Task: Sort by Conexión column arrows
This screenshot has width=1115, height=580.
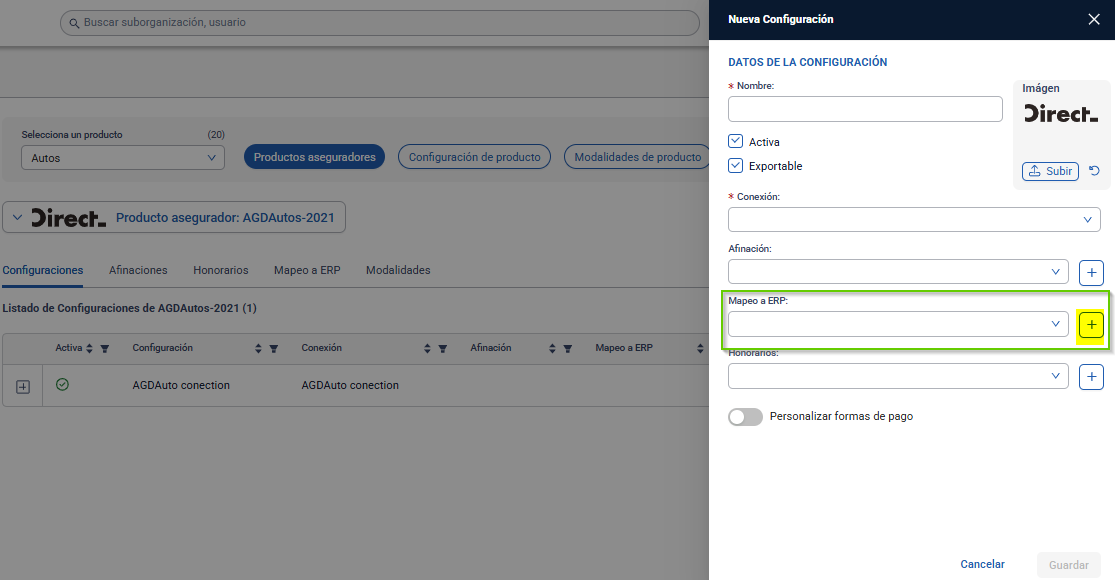Action: (x=427, y=348)
